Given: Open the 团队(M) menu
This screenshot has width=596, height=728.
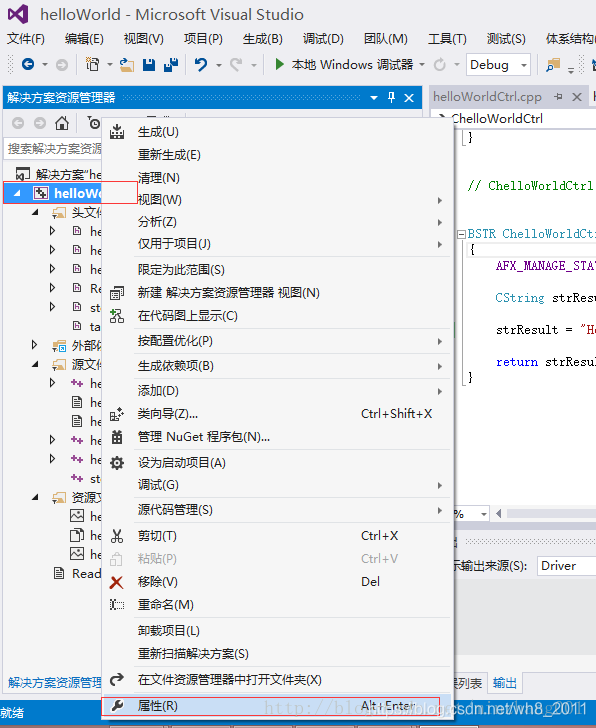Looking at the screenshot, I should [385, 39].
